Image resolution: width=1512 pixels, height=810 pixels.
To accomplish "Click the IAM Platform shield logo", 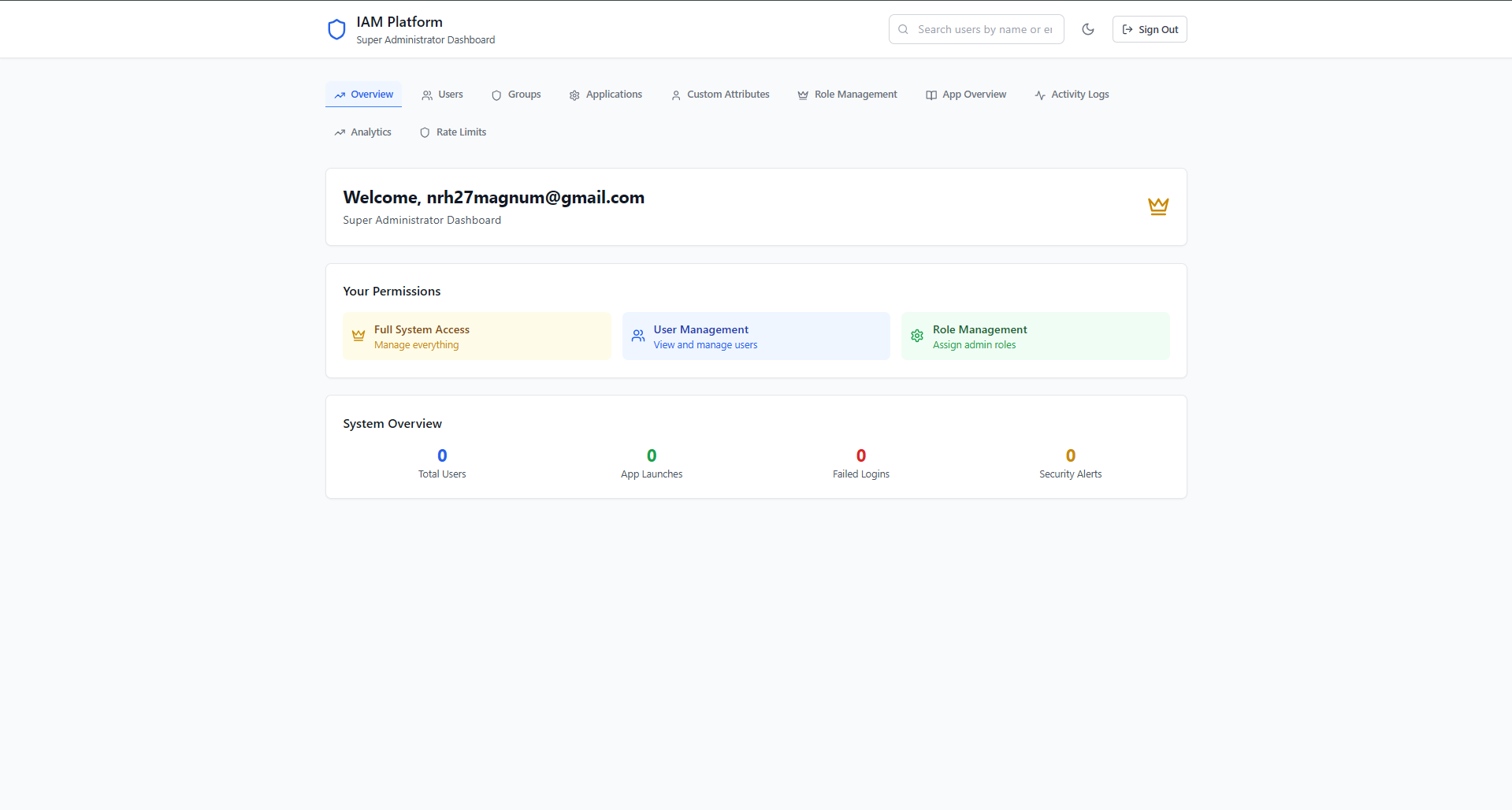I will (336, 30).
